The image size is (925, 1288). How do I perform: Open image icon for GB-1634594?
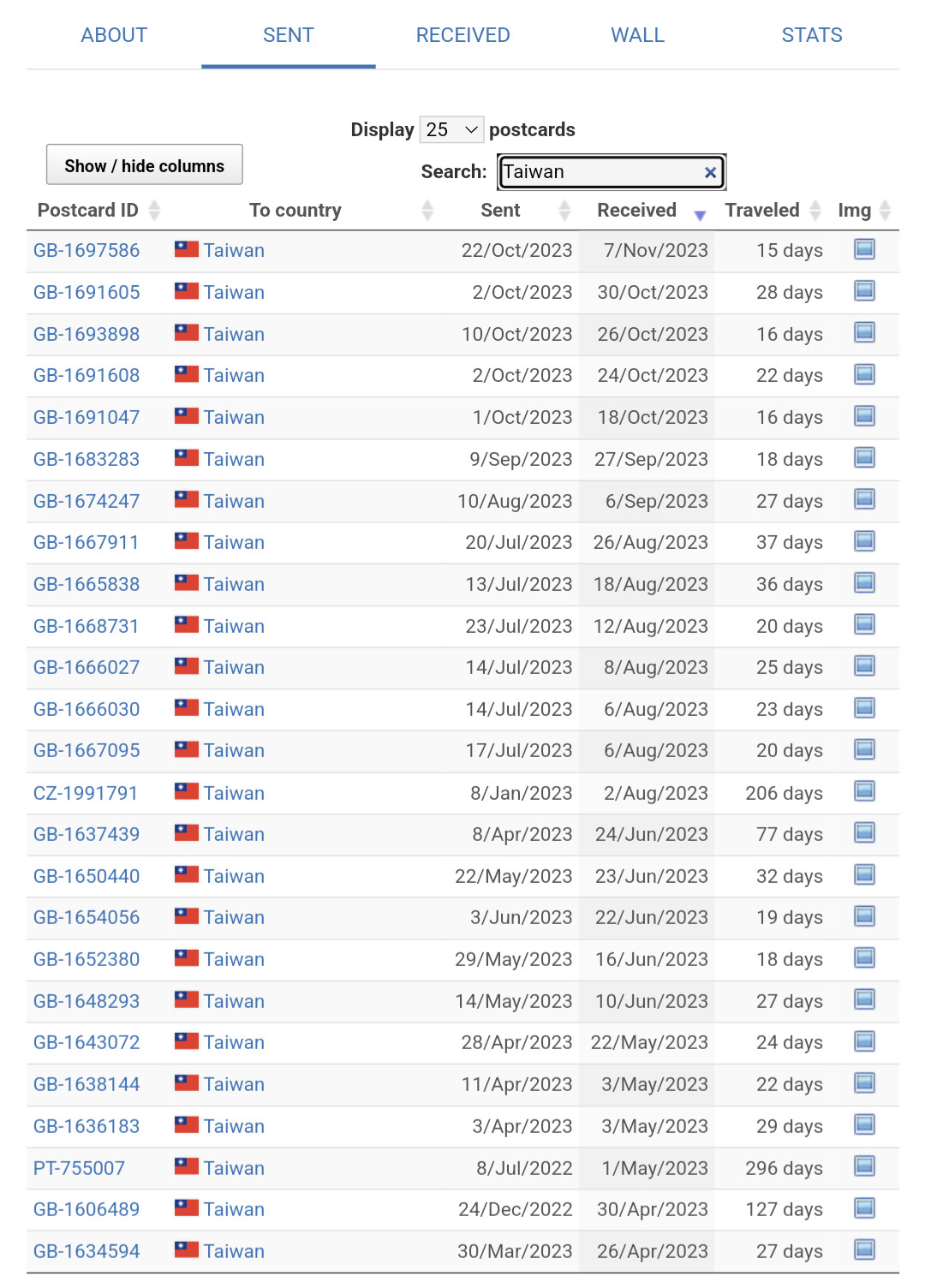tap(864, 1249)
